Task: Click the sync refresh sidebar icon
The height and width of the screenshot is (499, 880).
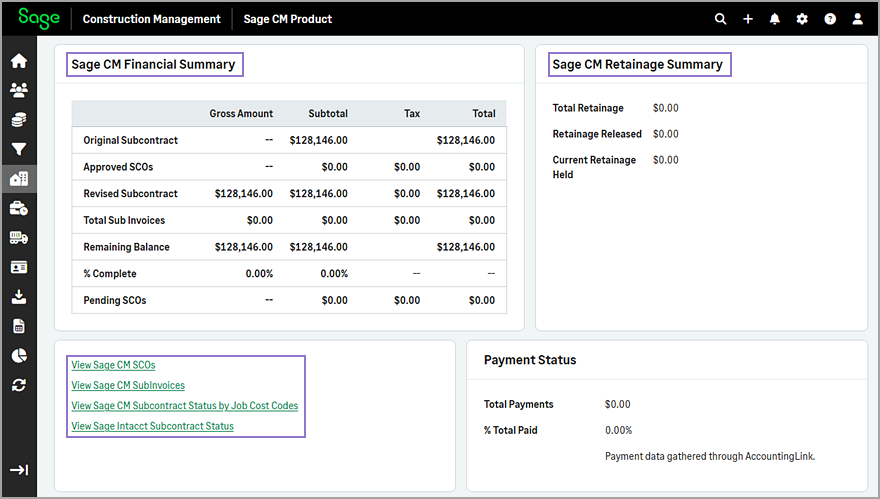Action: [x=19, y=385]
